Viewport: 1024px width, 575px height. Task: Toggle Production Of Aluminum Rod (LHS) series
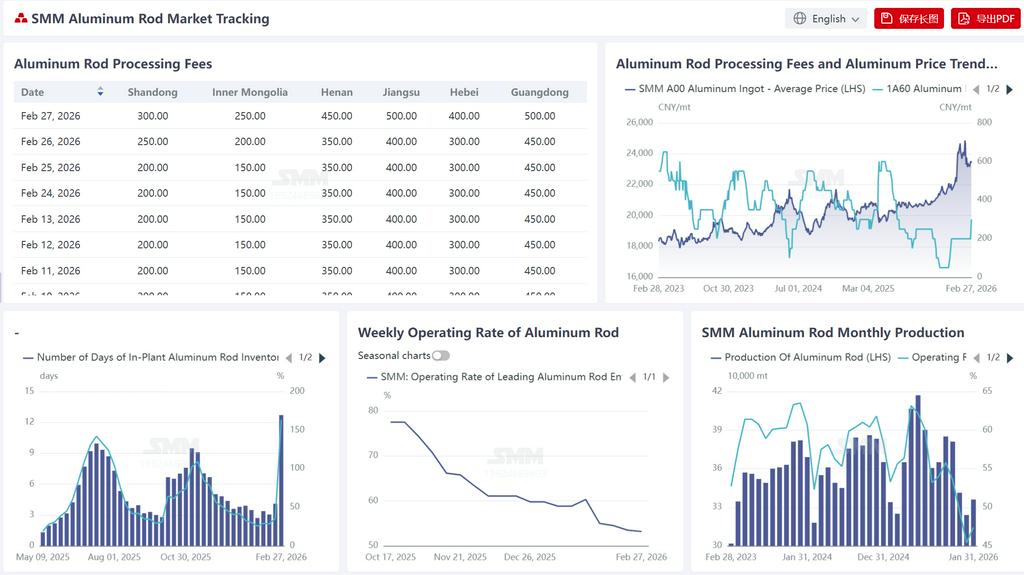[800, 358]
